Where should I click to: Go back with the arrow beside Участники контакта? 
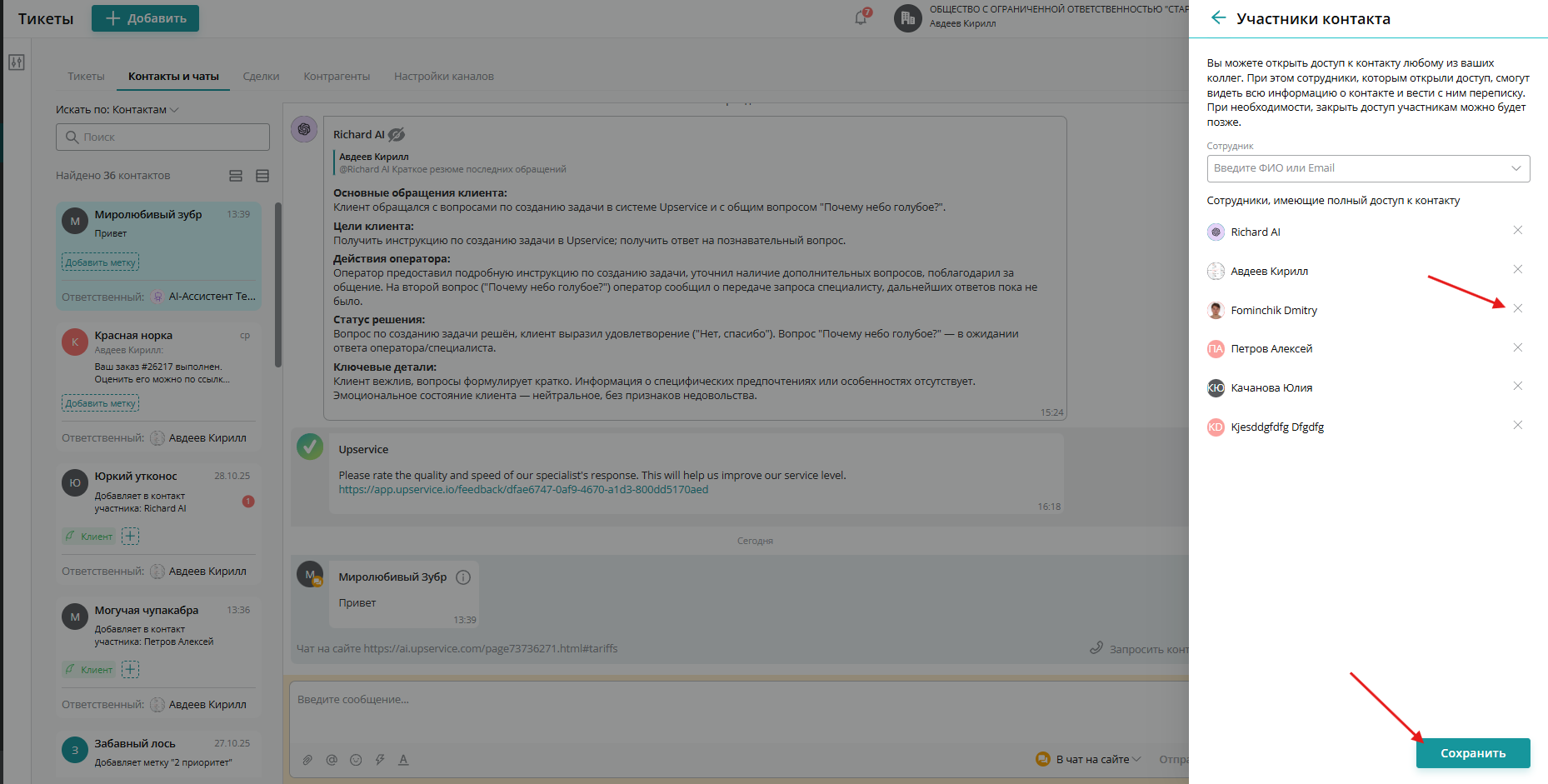pyautogui.click(x=1218, y=17)
